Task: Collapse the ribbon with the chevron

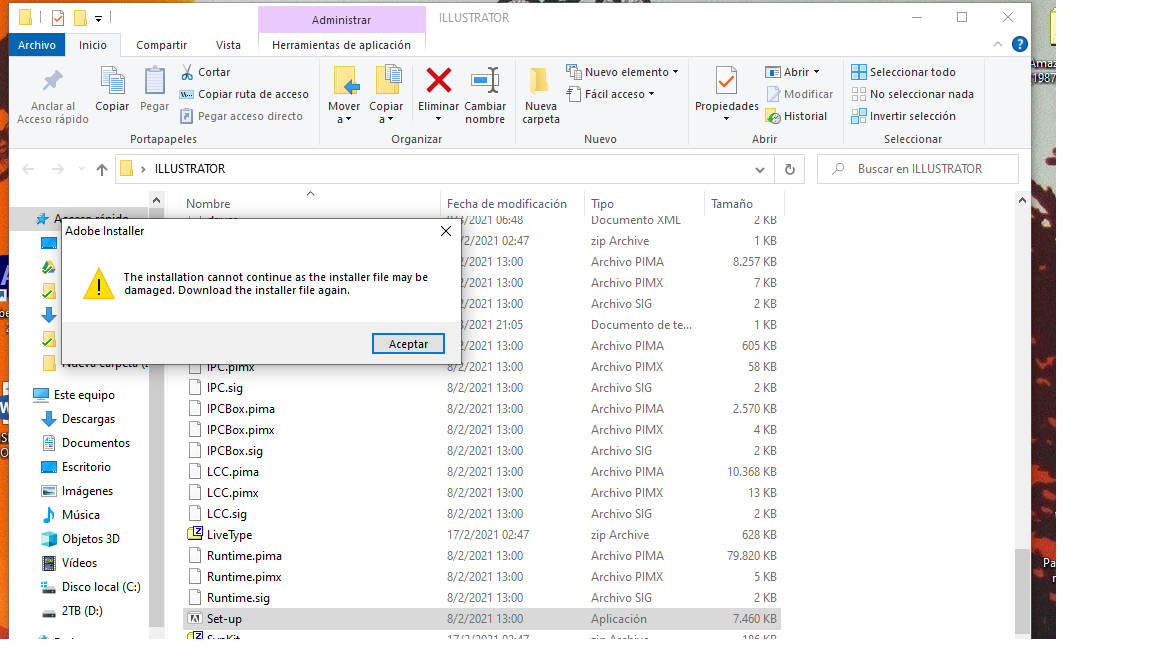Action: (998, 44)
